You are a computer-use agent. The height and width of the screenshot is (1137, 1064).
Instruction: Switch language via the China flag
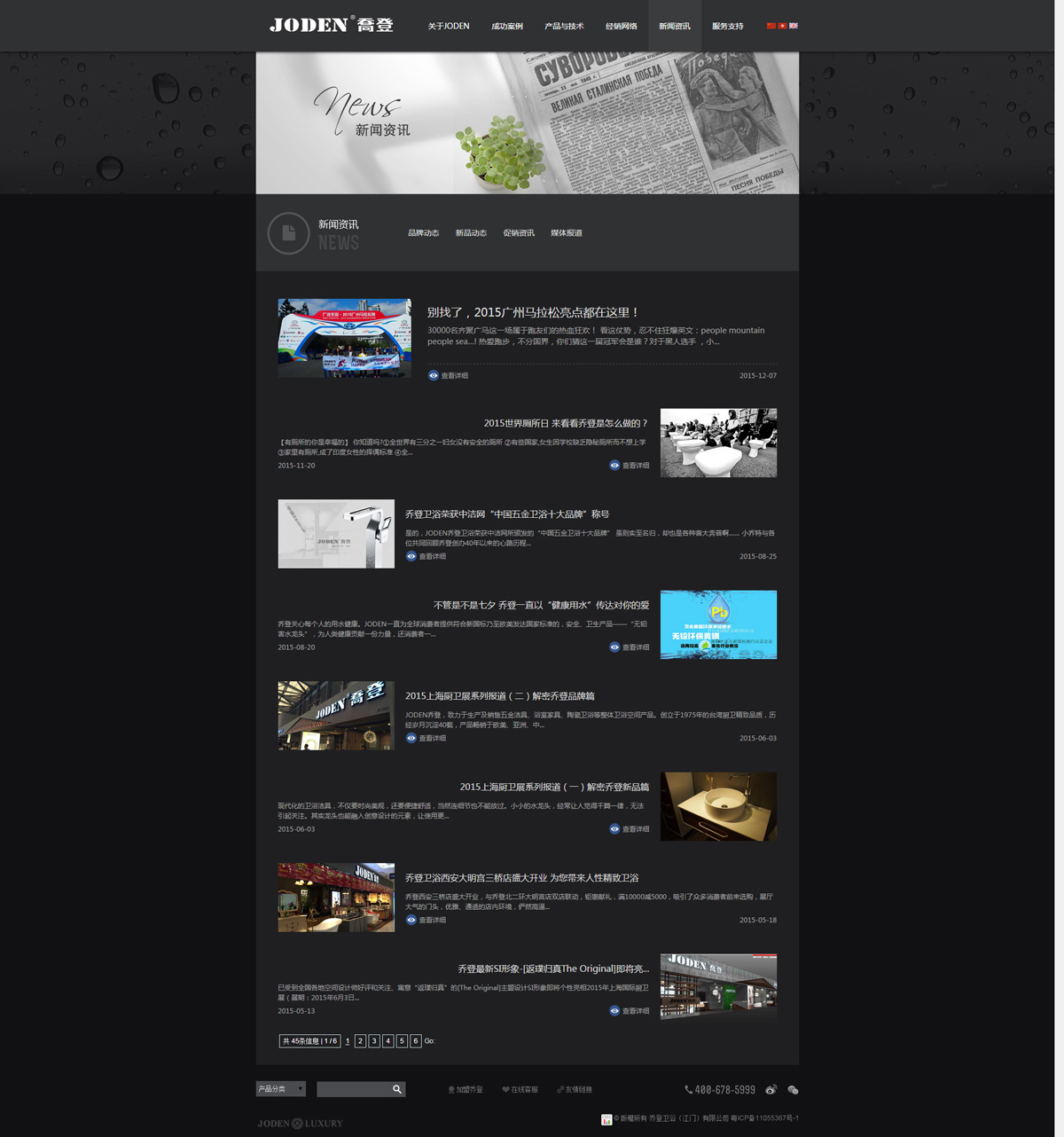(x=771, y=26)
